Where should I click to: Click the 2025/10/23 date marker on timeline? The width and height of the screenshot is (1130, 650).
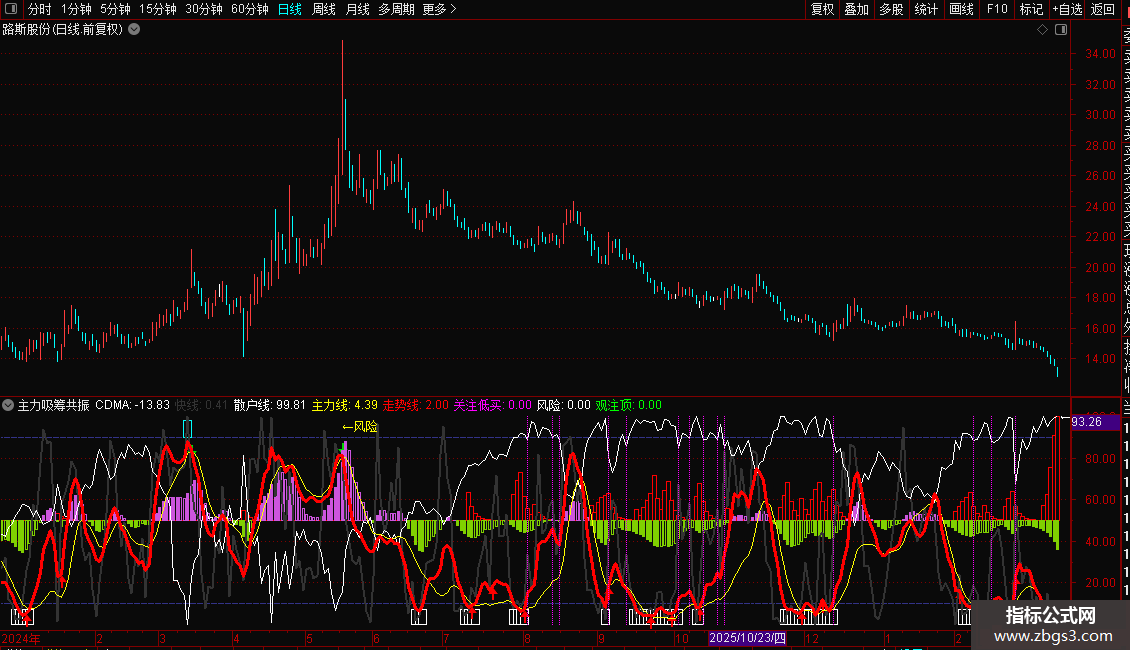pyautogui.click(x=747, y=638)
